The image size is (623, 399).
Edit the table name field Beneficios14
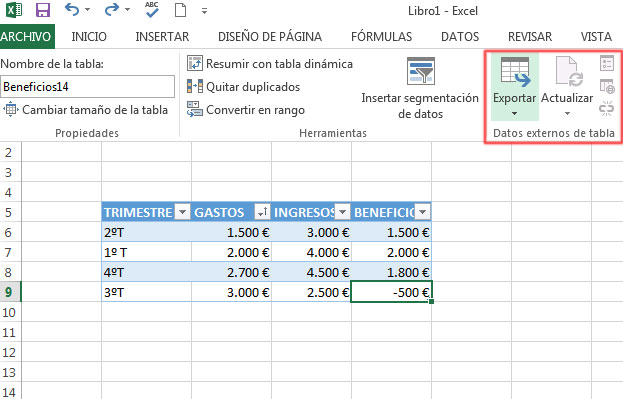pos(87,87)
